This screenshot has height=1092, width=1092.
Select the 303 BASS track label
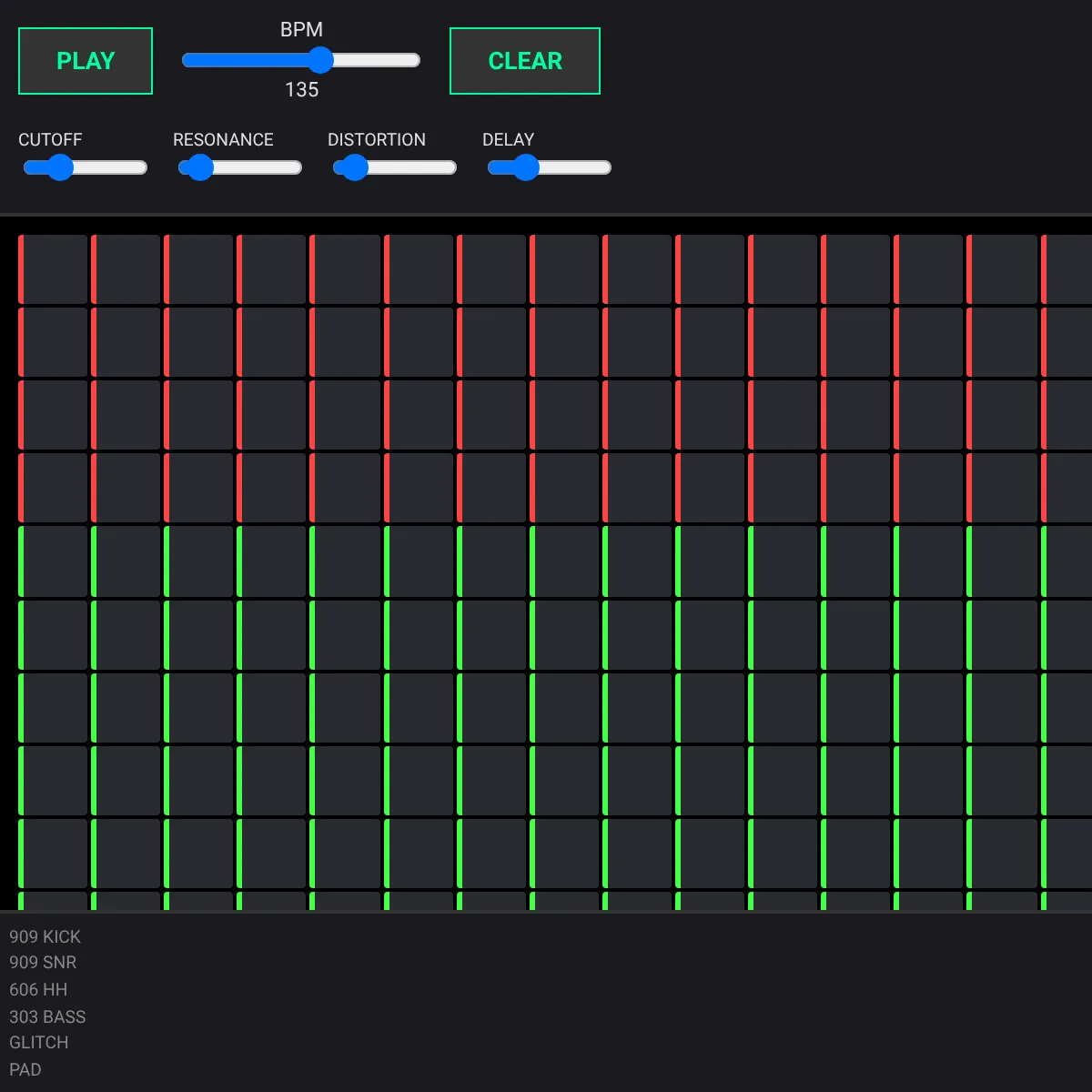(47, 1016)
